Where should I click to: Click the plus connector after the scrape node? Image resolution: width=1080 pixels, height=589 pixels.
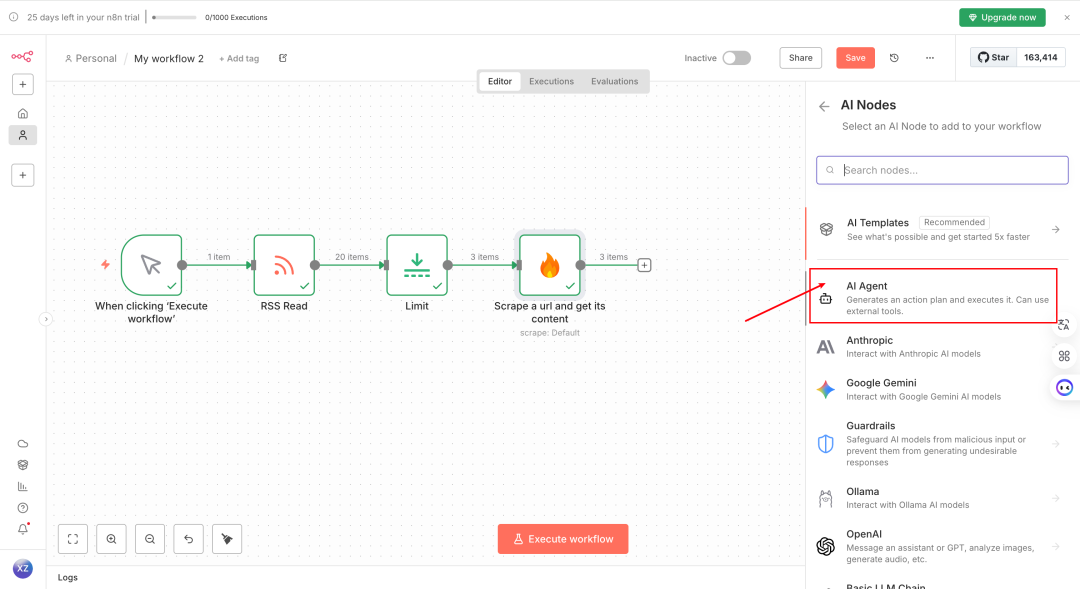644,265
